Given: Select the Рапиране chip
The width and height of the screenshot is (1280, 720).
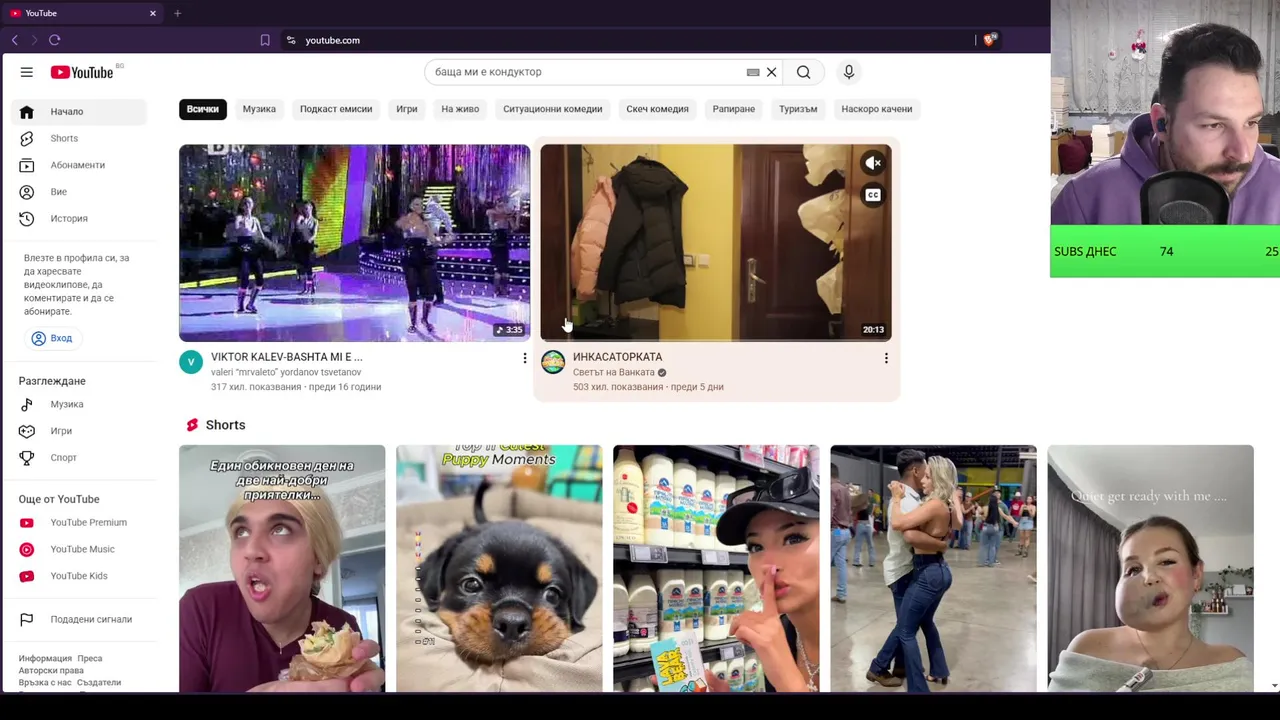Looking at the screenshot, I should [734, 109].
